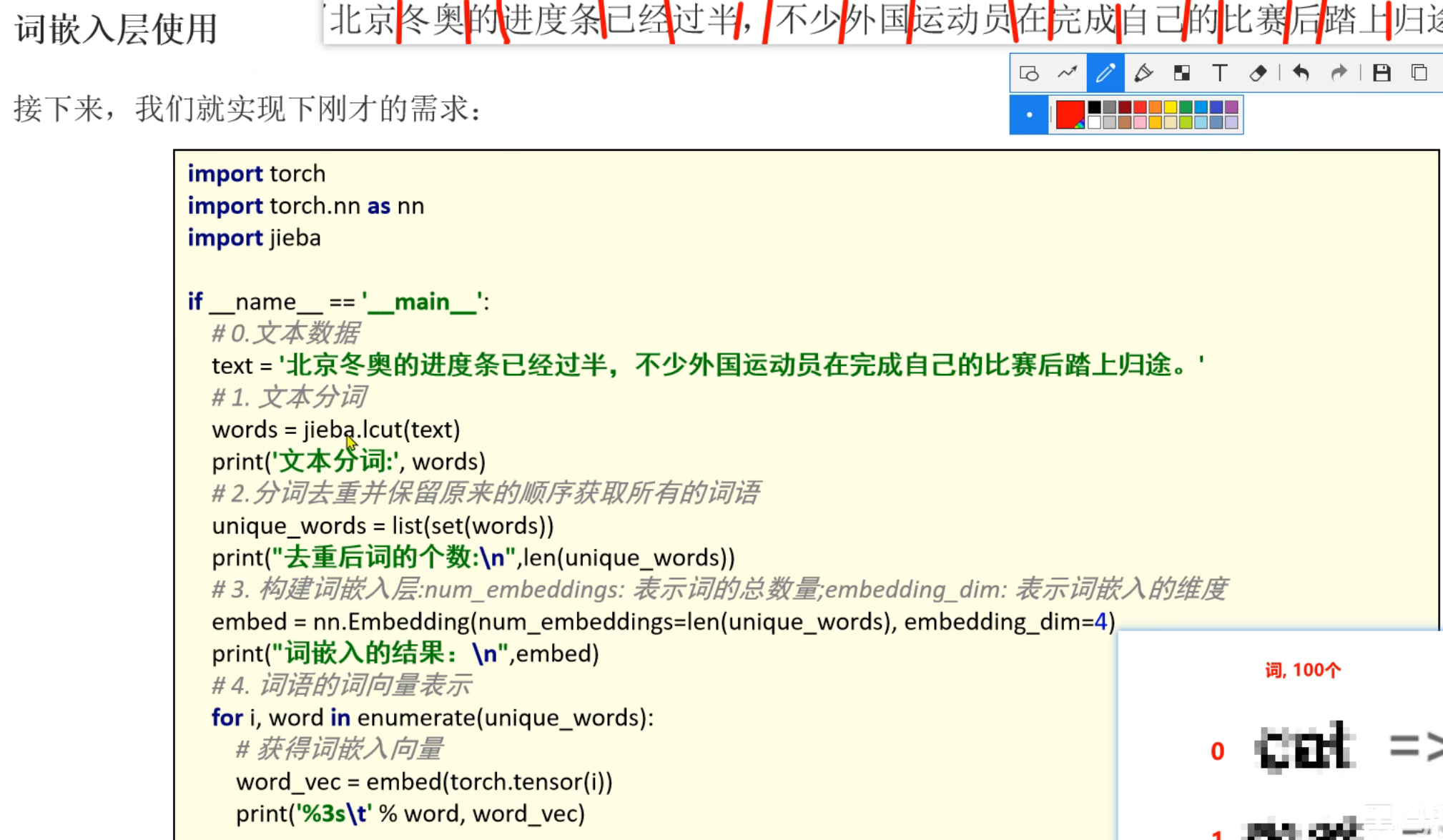Select the mosaic blur tool
This screenshot has width=1443, height=840.
[x=1181, y=73]
